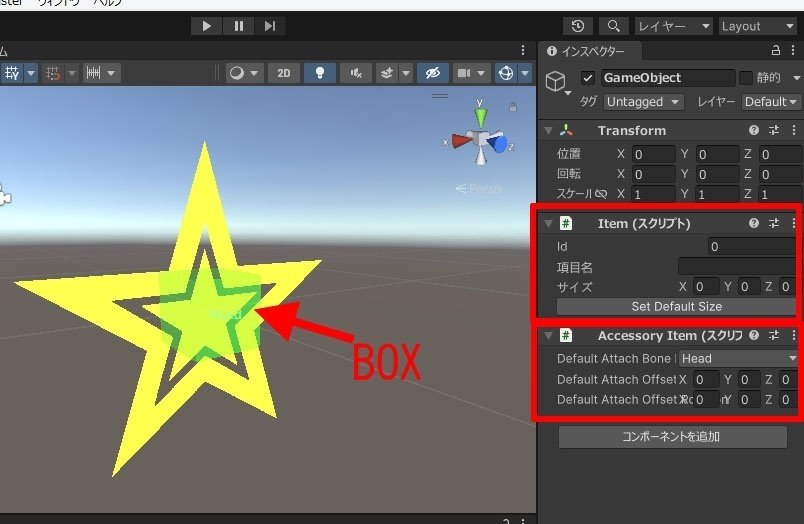This screenshot has height=524, width=804.
Task: Toggle the grid visibility icon in scene toolbar
Action: coord(12,73)
